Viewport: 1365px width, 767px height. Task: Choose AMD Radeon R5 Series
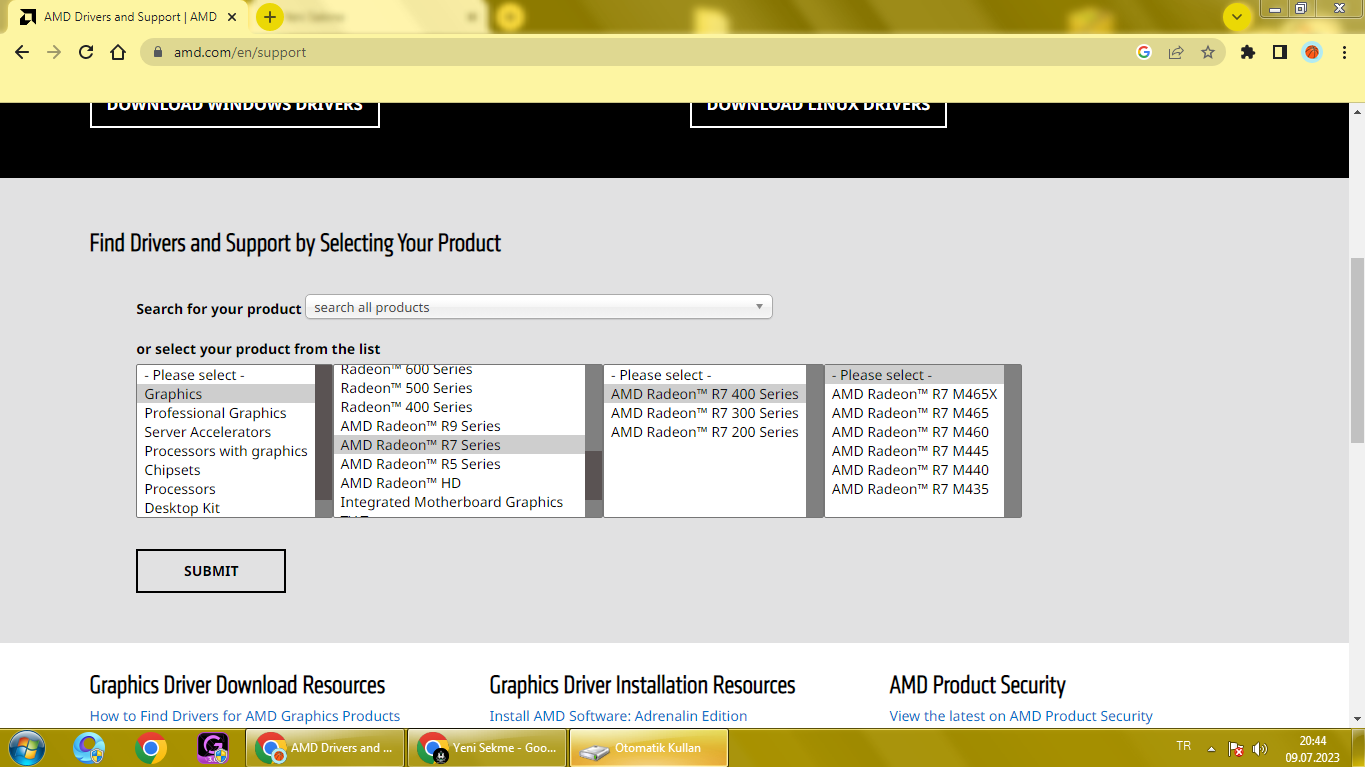click(x=459, y=464)
